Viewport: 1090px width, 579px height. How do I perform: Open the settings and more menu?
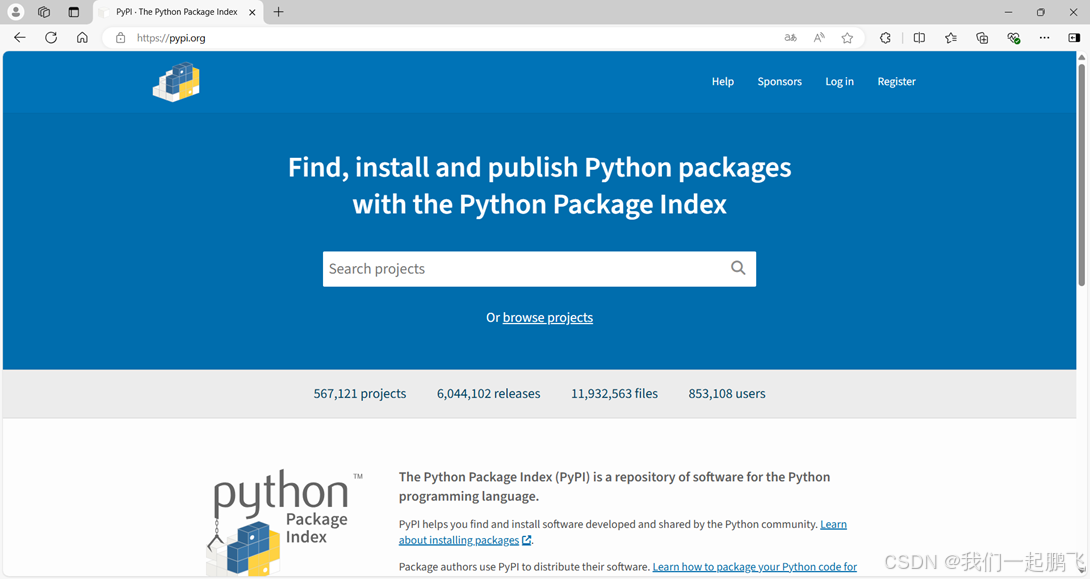pyautogui.click(x=1044, y=38)
